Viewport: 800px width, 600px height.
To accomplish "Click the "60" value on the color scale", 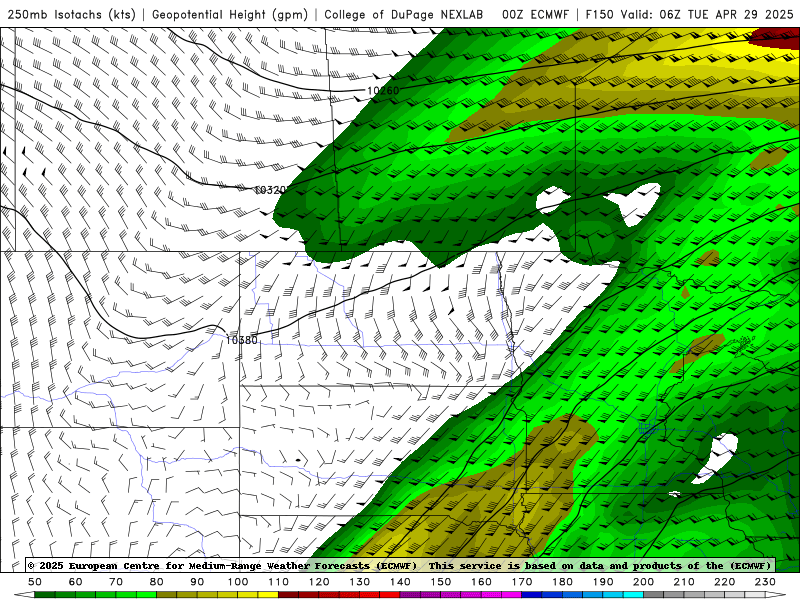I will (76, 582).
